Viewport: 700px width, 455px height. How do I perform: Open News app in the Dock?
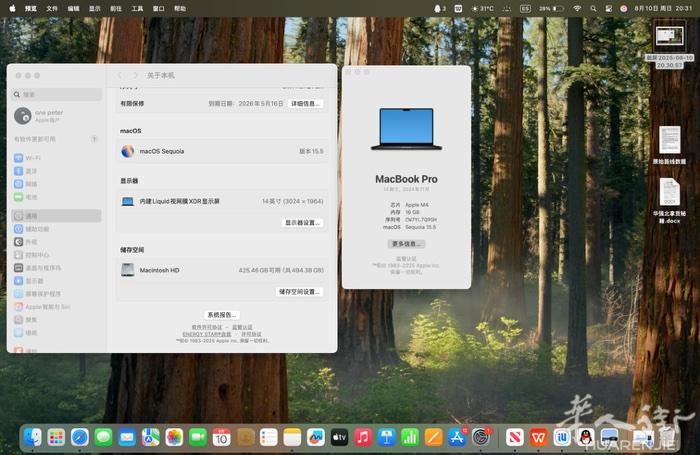(515, 437)
